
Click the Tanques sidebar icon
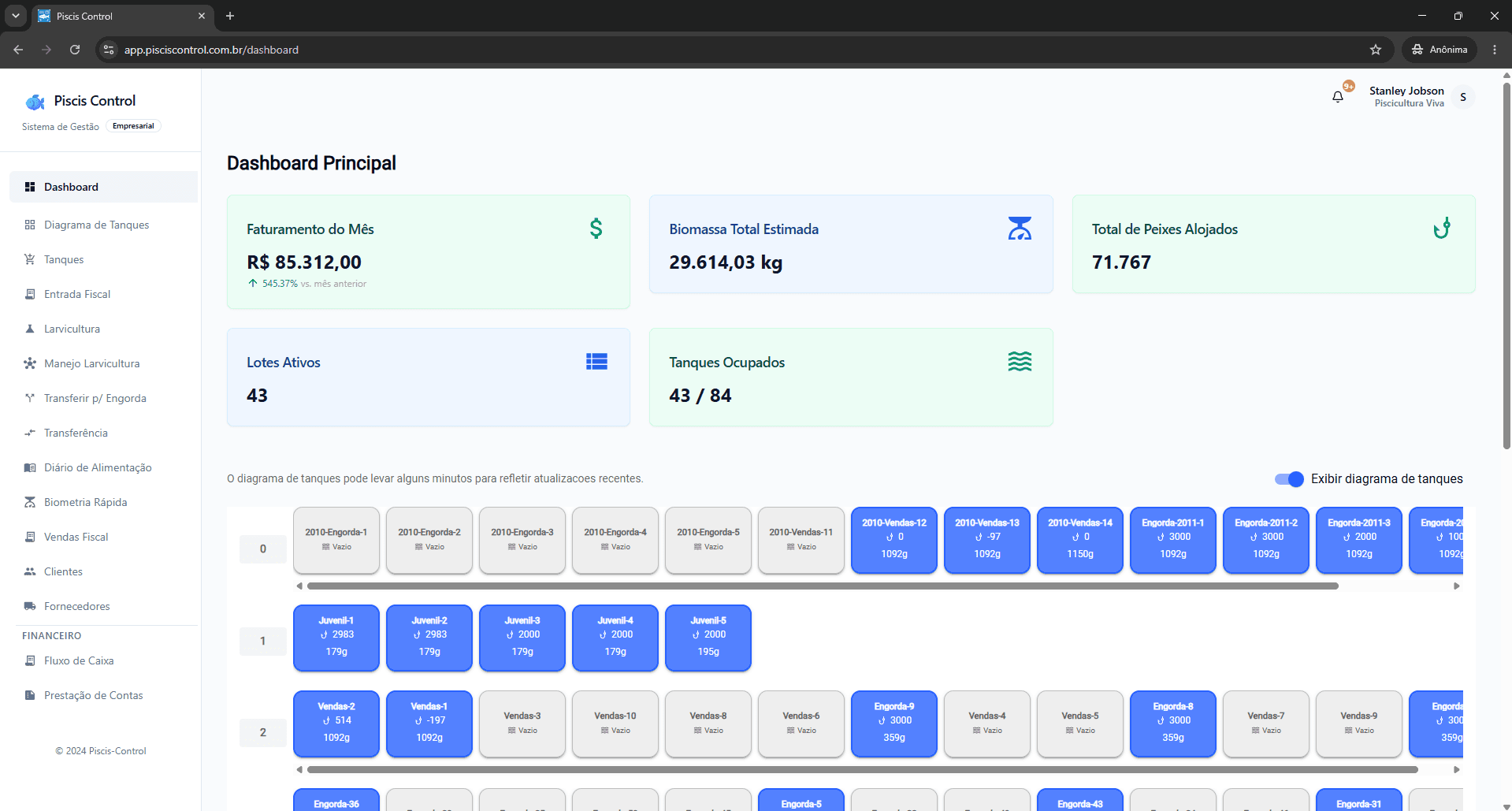click(x=30, y=259)
